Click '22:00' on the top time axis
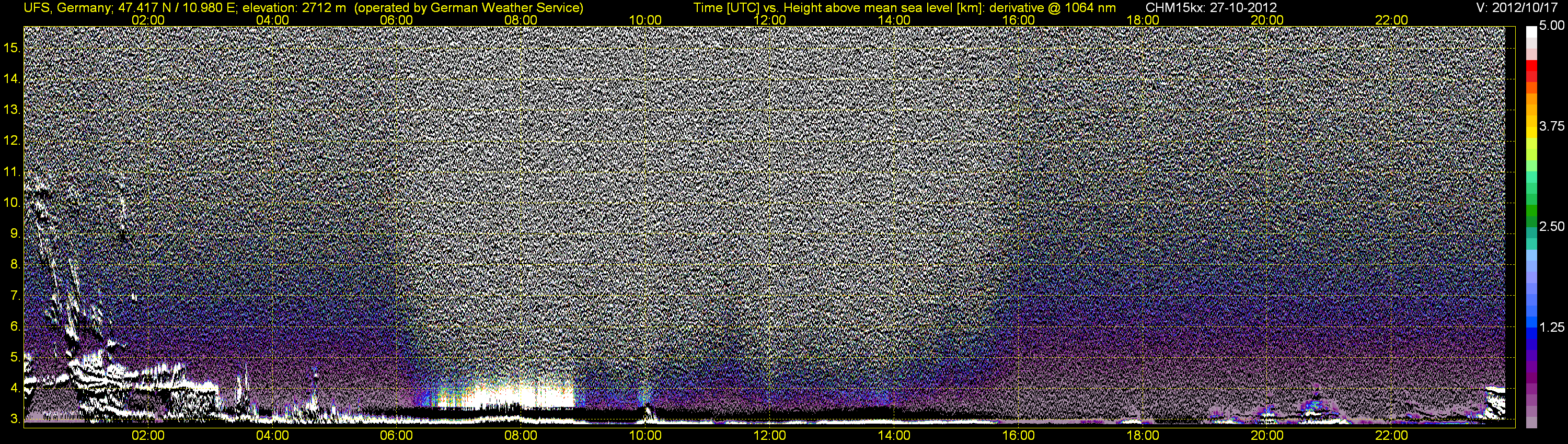 tap(1391, 20)
